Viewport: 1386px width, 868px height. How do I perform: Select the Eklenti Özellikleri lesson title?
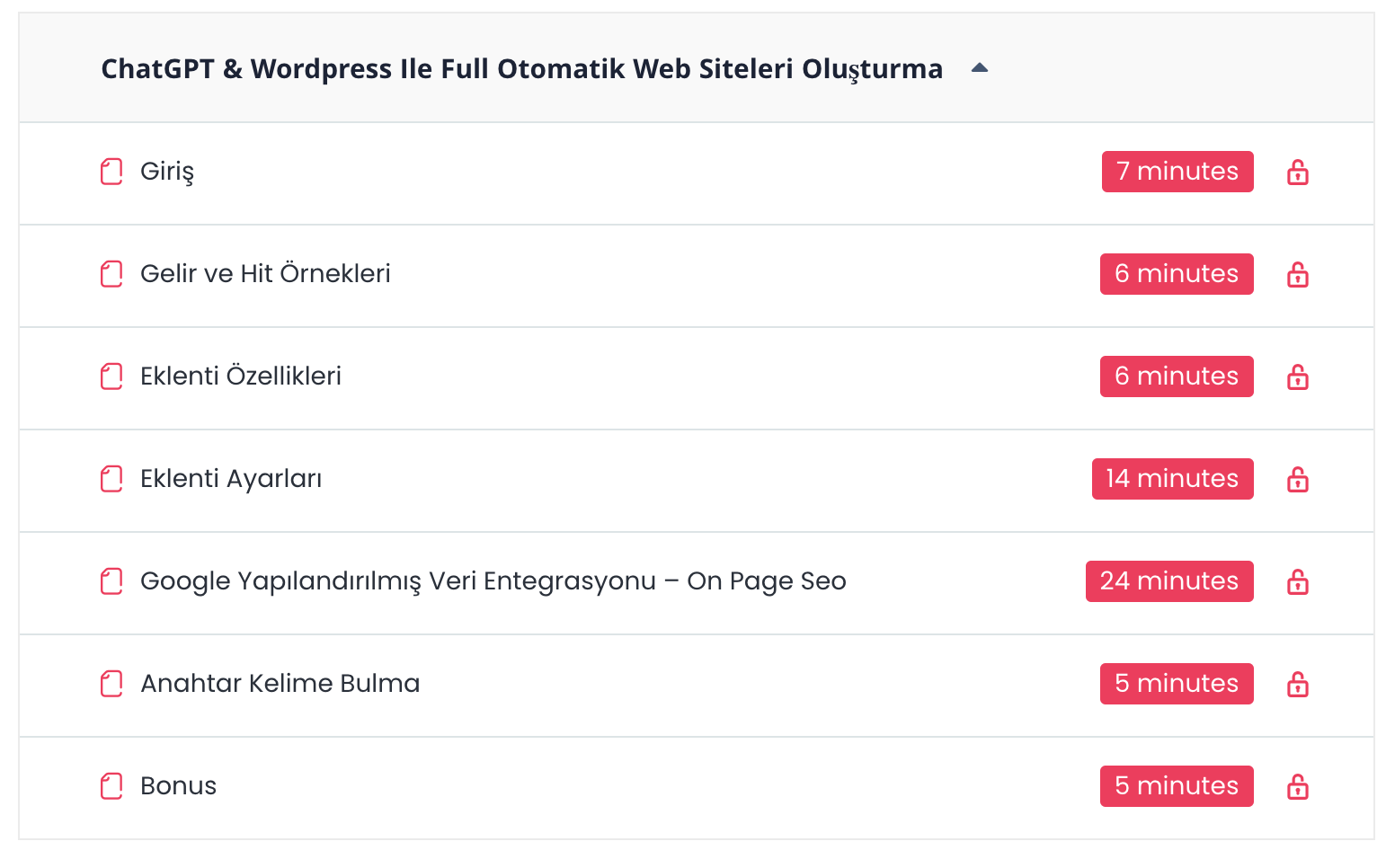[241, 376]
